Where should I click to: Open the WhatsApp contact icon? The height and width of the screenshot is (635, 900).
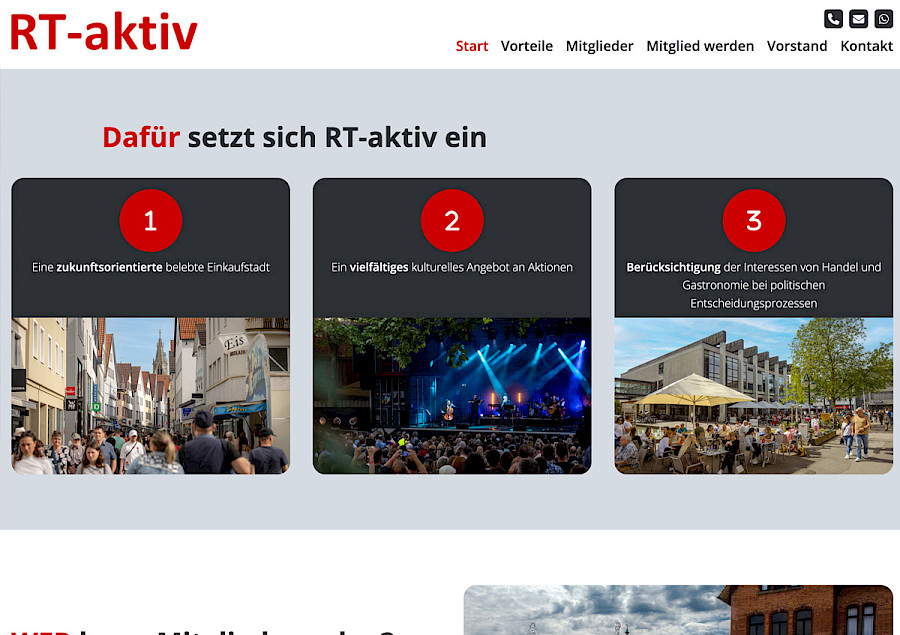coord(883,19)
